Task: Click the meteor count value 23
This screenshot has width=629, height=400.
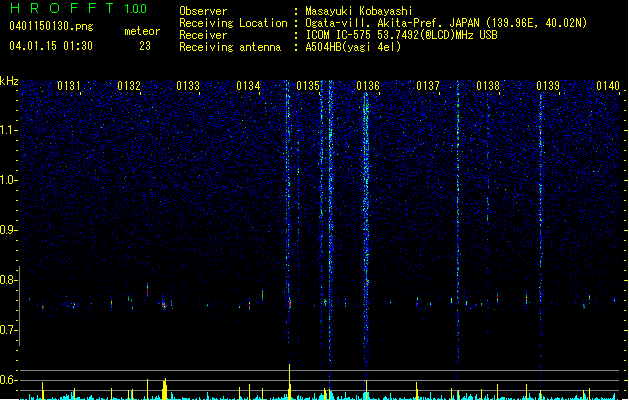Action: pyautogui.click(x=145, y=46)
